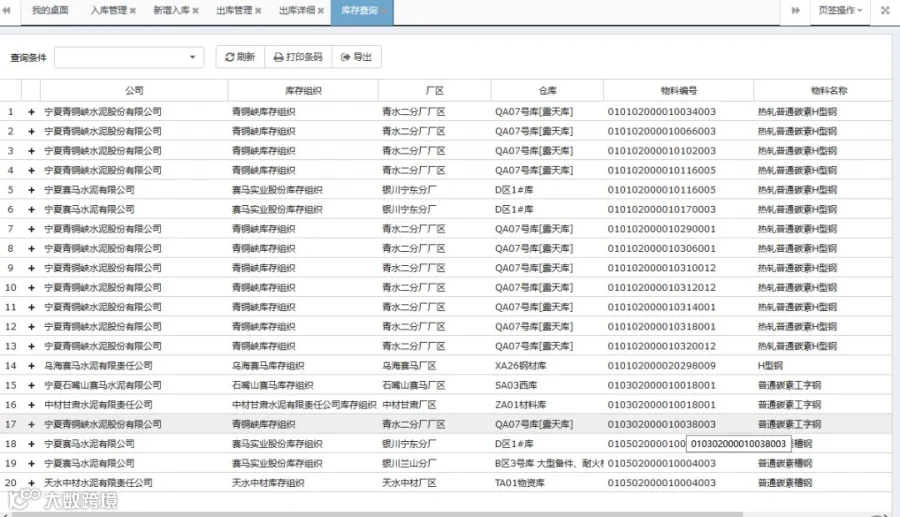
Task: Sort by the 厂区 column header
Action: [435, 91]
